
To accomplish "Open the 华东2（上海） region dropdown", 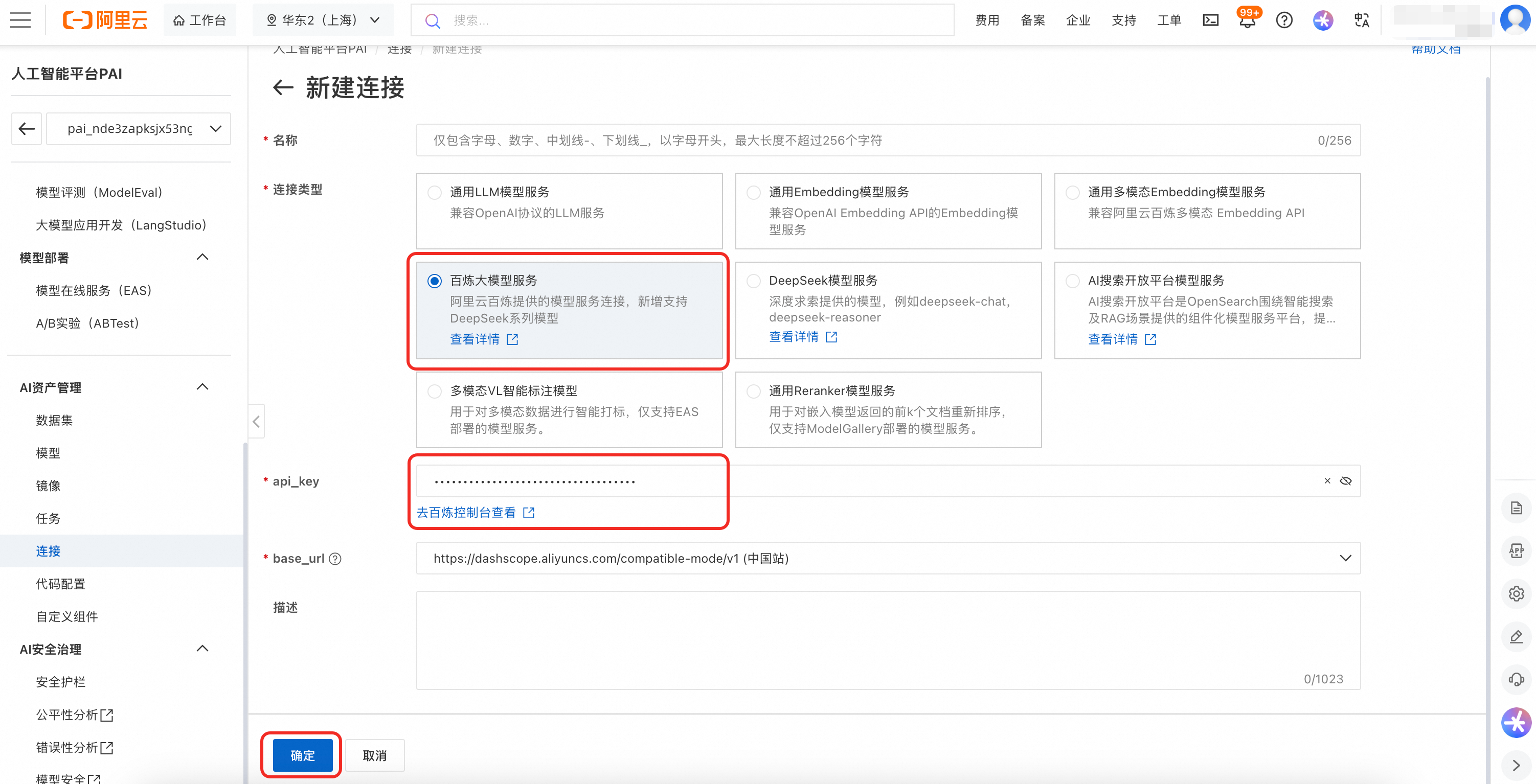I will point(323,20).
